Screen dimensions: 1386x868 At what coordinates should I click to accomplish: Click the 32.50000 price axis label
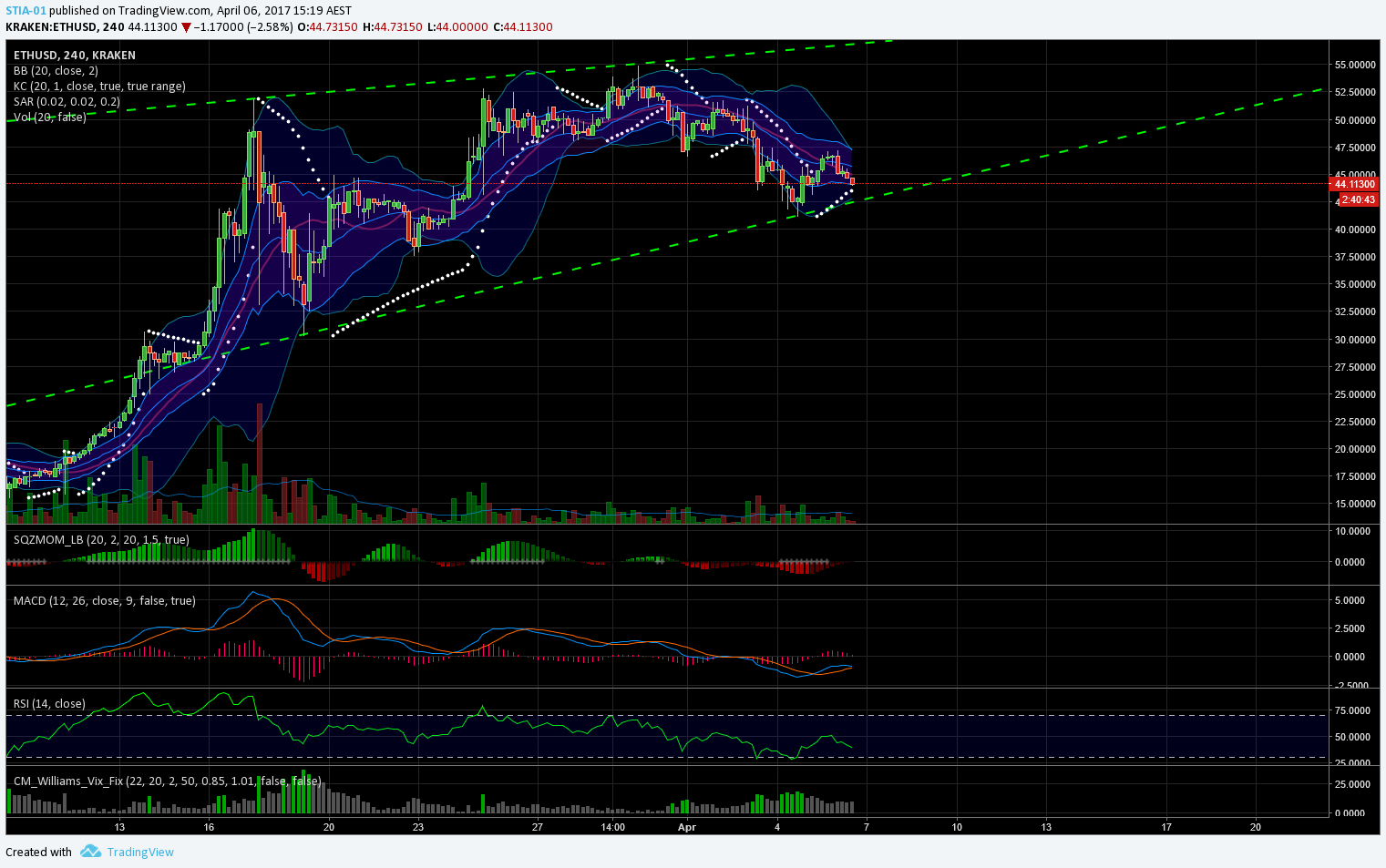coord(1356,311)
